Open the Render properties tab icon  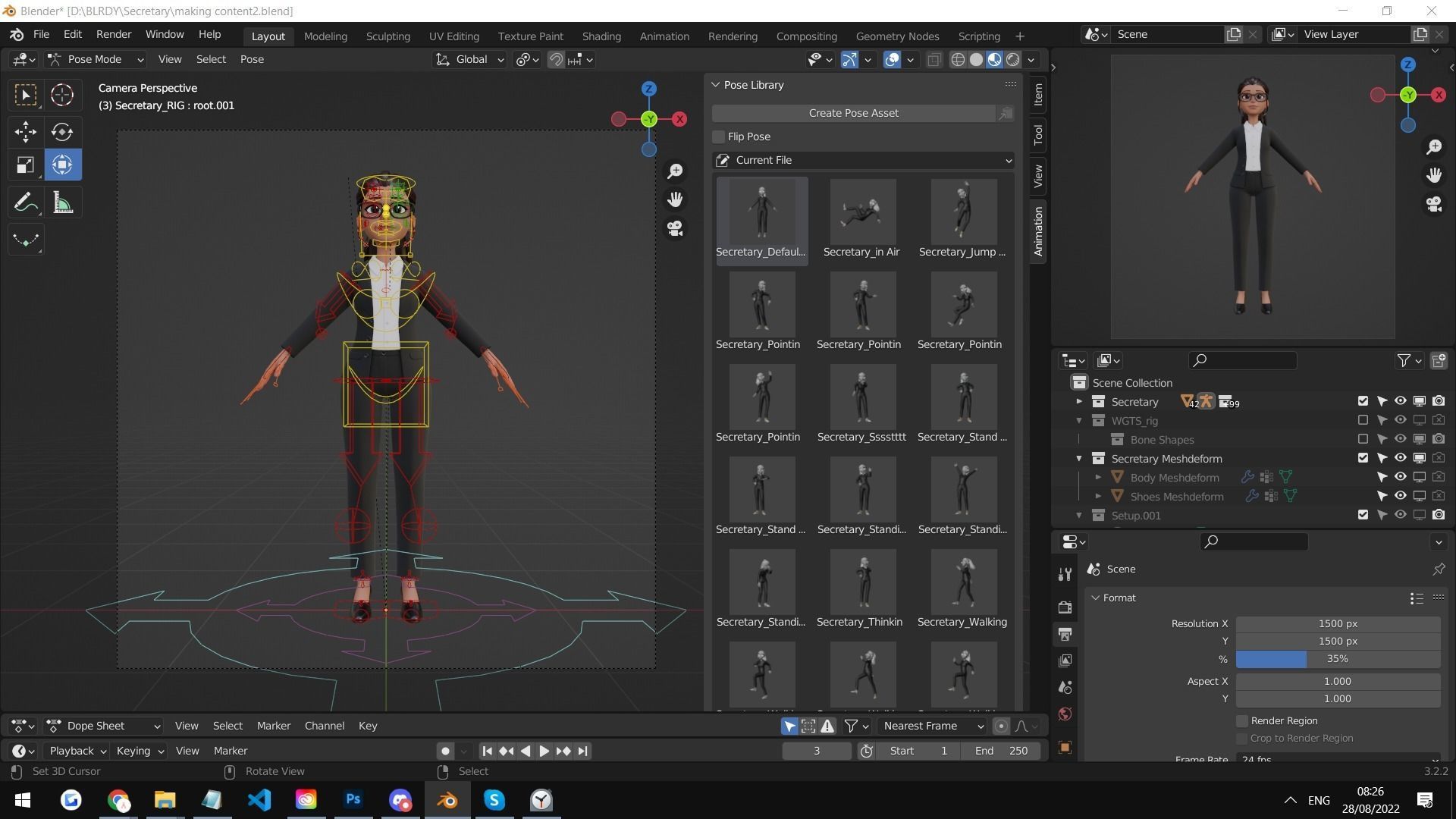coord(1065,607)
